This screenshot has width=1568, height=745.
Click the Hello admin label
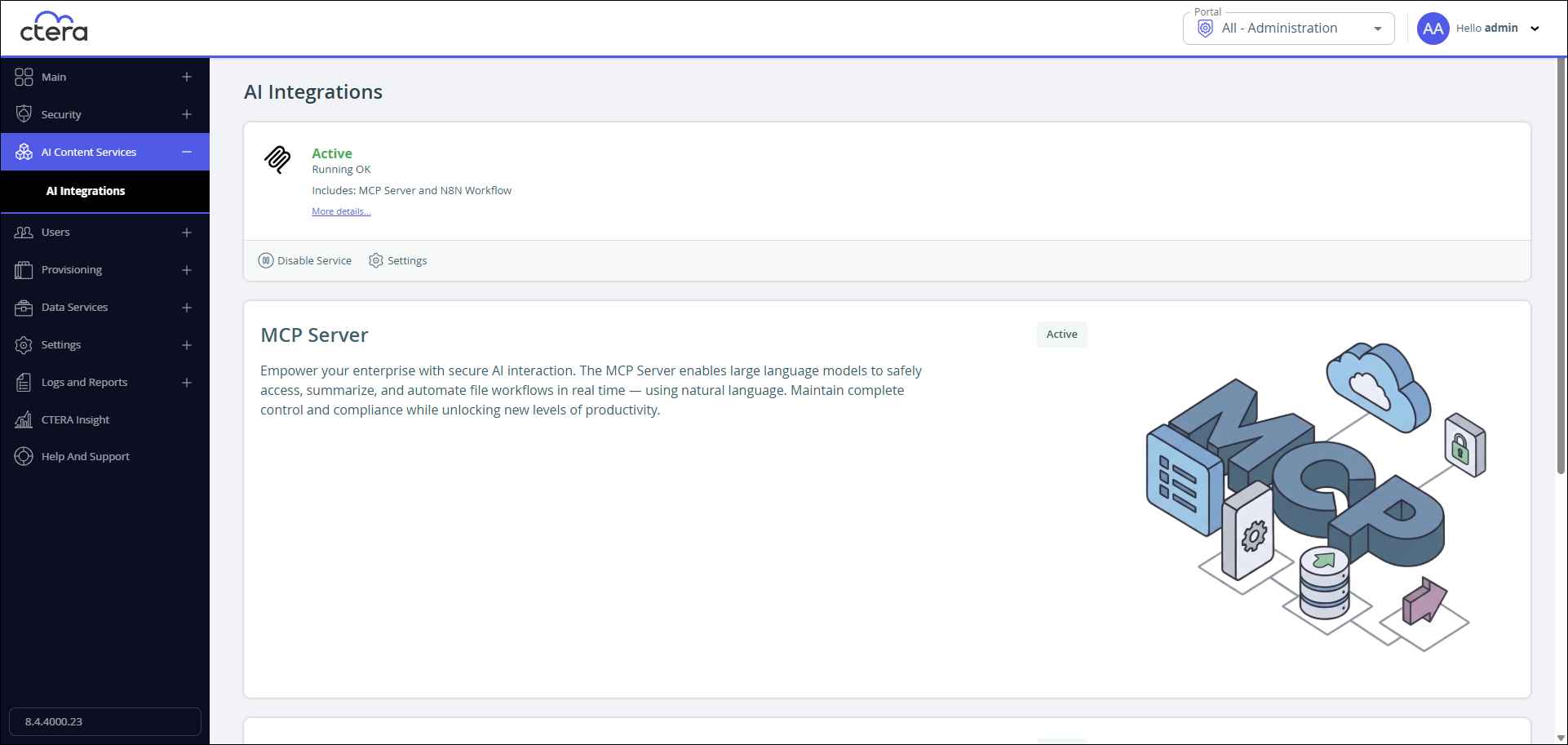pyautogui.click(x=1486, y=28)
